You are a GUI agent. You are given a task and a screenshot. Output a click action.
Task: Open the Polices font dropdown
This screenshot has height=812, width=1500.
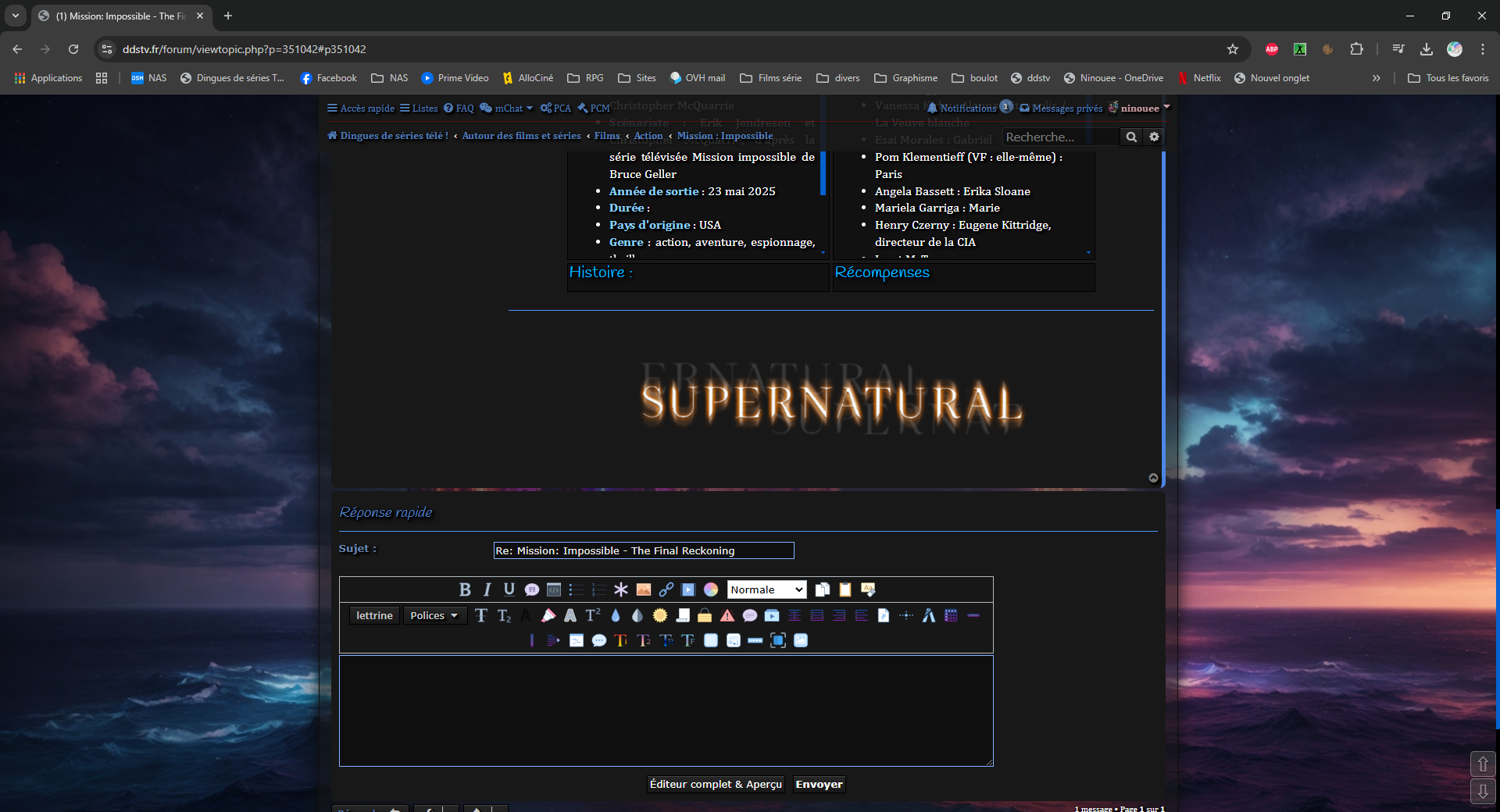434,615
